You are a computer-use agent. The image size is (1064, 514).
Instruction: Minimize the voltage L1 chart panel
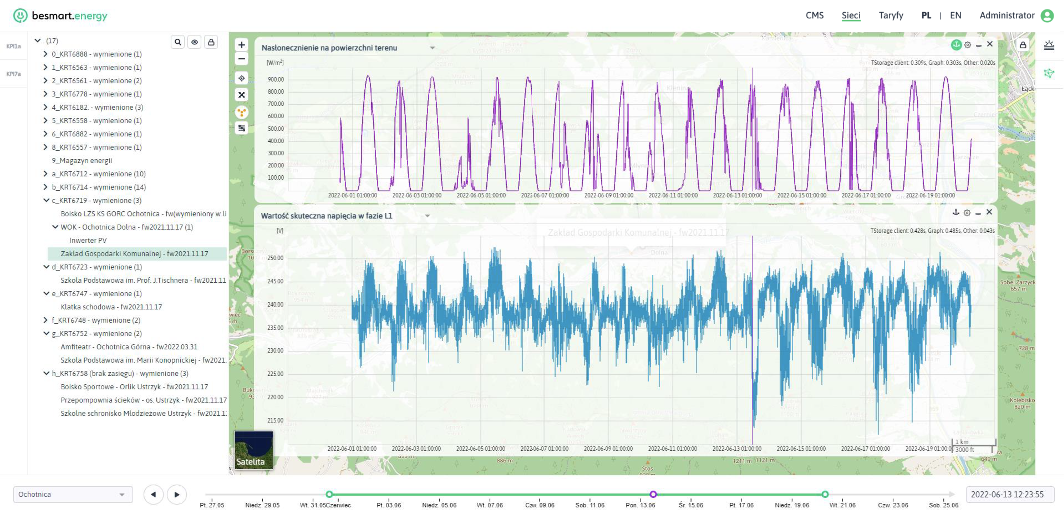point(978,213)
